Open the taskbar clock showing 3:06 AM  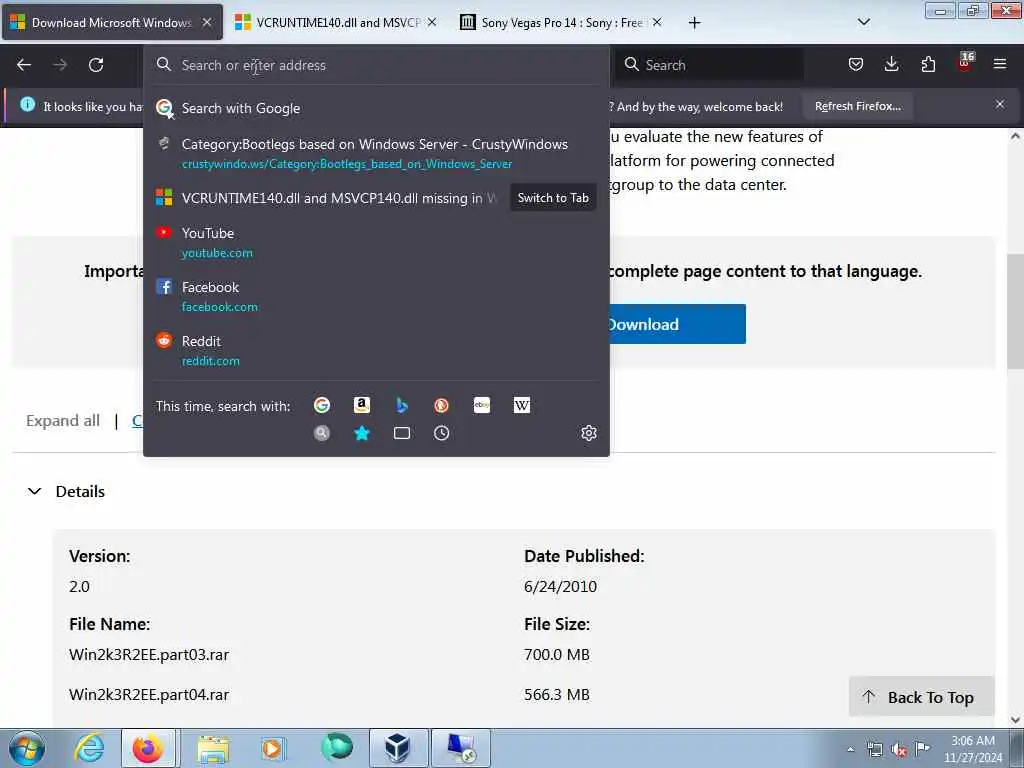coord(972,749)
